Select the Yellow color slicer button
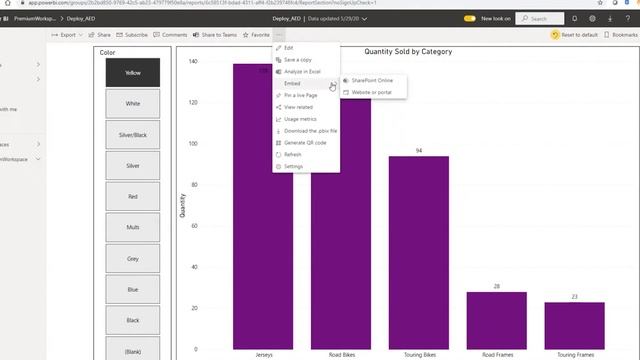This screenshot has height=360, width=640. tap(133, 73)
